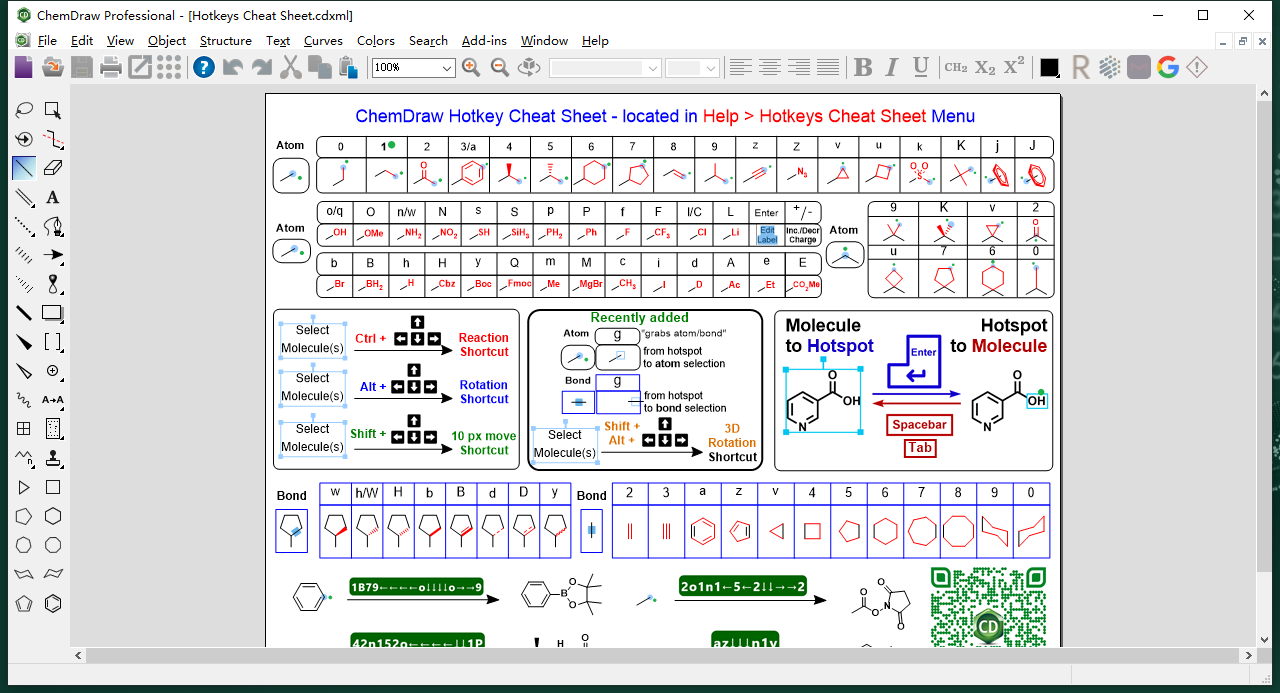Screen dimensions: 1280x693
Task: Select the Eraser tool
Action: (53, 168)
